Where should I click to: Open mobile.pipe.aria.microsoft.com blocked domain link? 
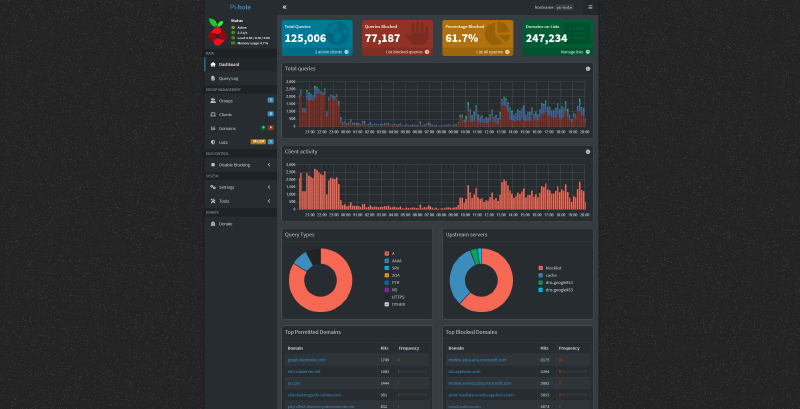[x=477, y=360]
